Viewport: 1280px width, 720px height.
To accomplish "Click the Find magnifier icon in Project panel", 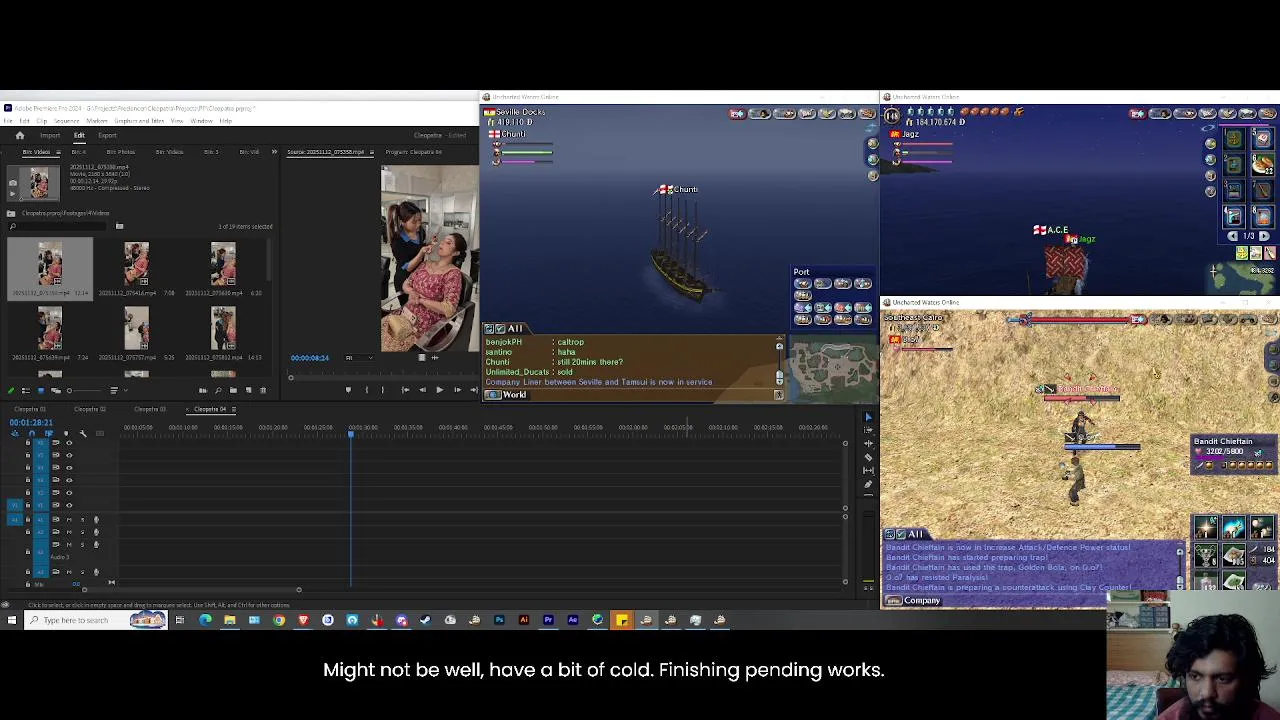I will pos(218,390).
